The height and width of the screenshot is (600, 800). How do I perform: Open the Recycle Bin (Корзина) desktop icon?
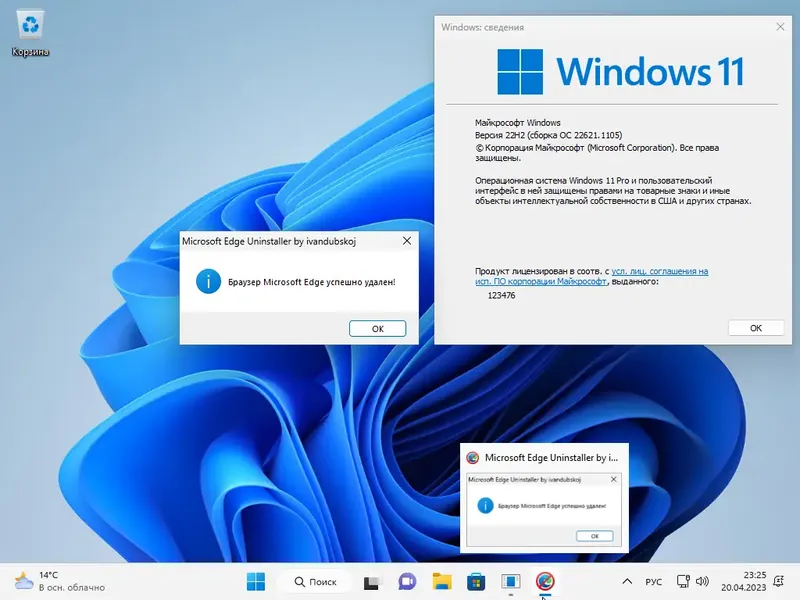click(30, 34)
